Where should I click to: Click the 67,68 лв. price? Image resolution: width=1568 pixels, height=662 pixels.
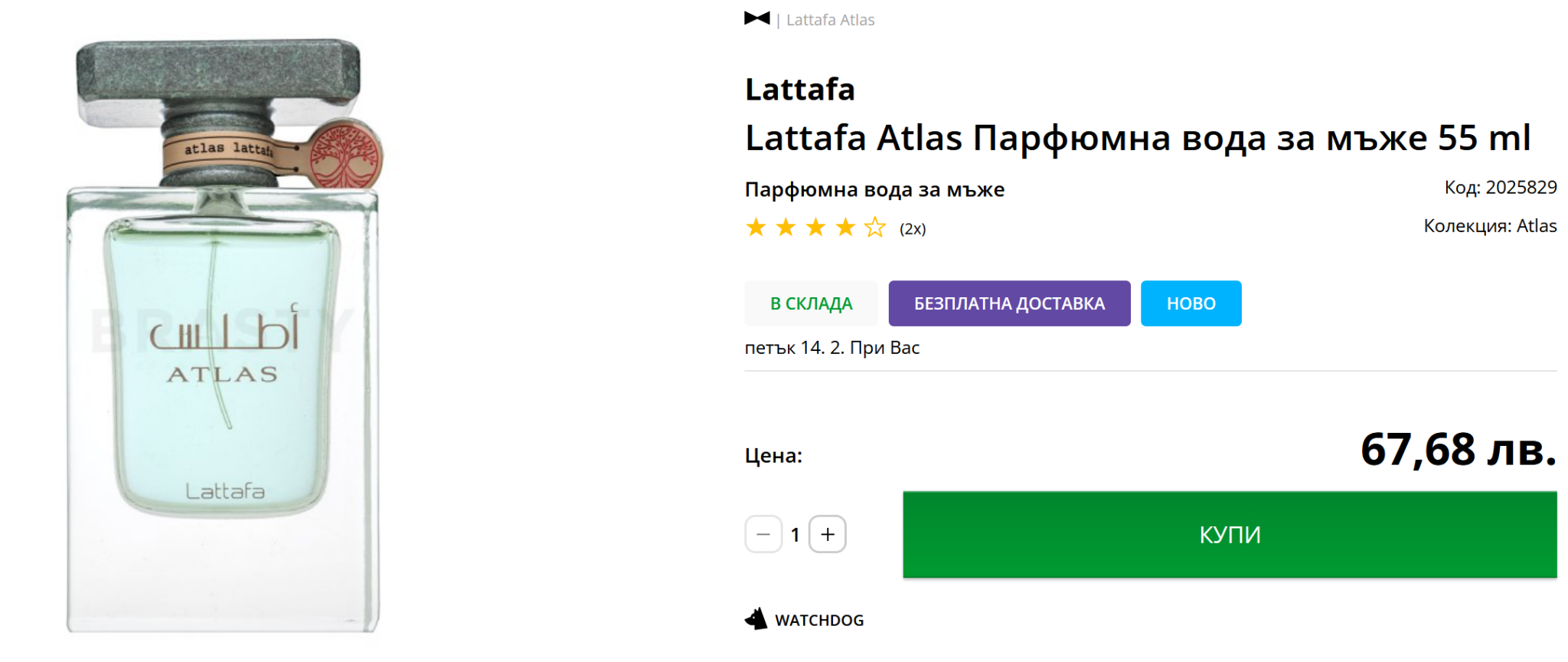click(x=1458, y=449)
